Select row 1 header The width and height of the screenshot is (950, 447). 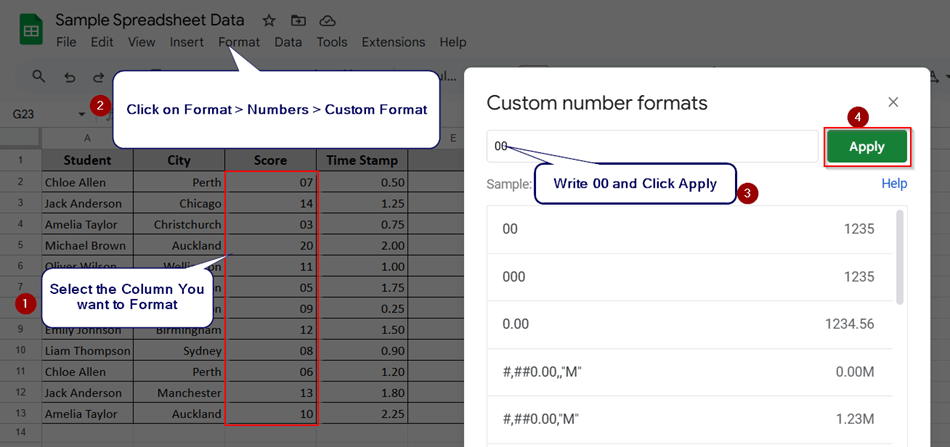tap(21, 161)
